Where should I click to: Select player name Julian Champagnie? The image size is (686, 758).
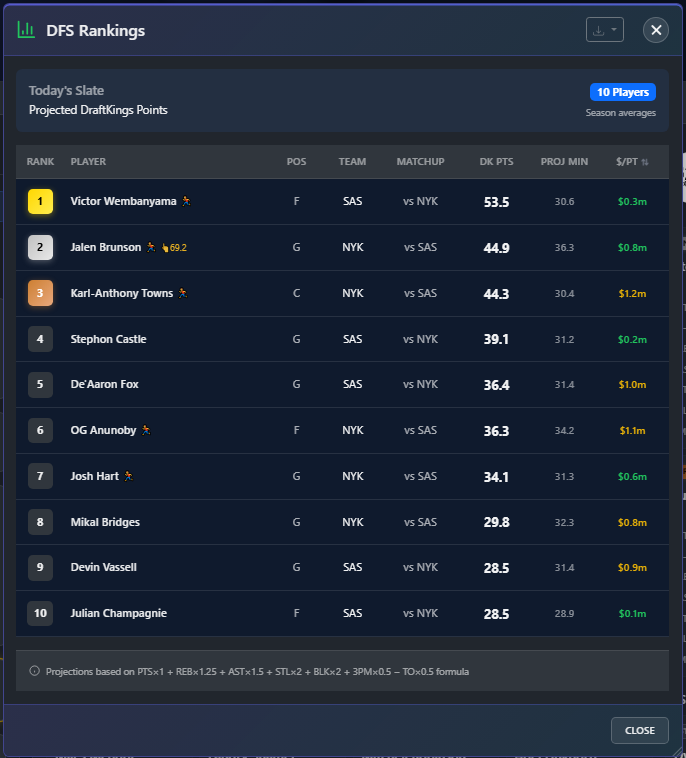(x=118, y=613)
